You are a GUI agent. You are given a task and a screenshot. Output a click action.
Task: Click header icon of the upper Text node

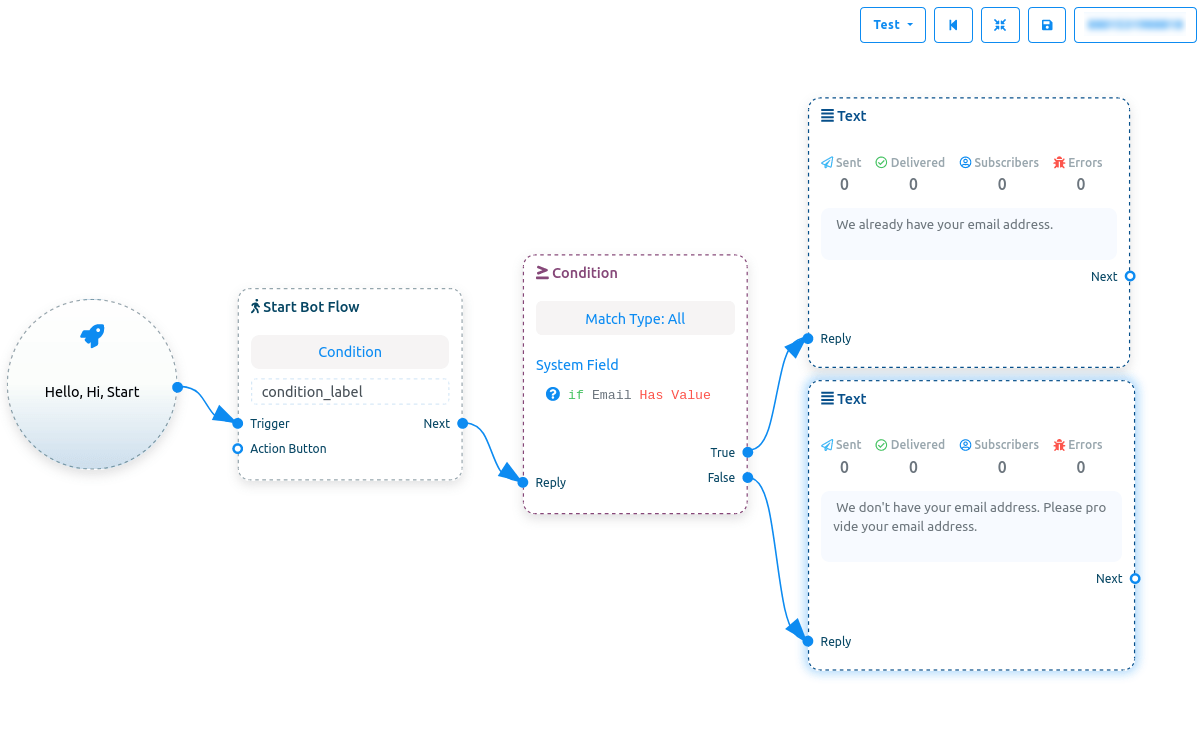(x=827, y=116)
